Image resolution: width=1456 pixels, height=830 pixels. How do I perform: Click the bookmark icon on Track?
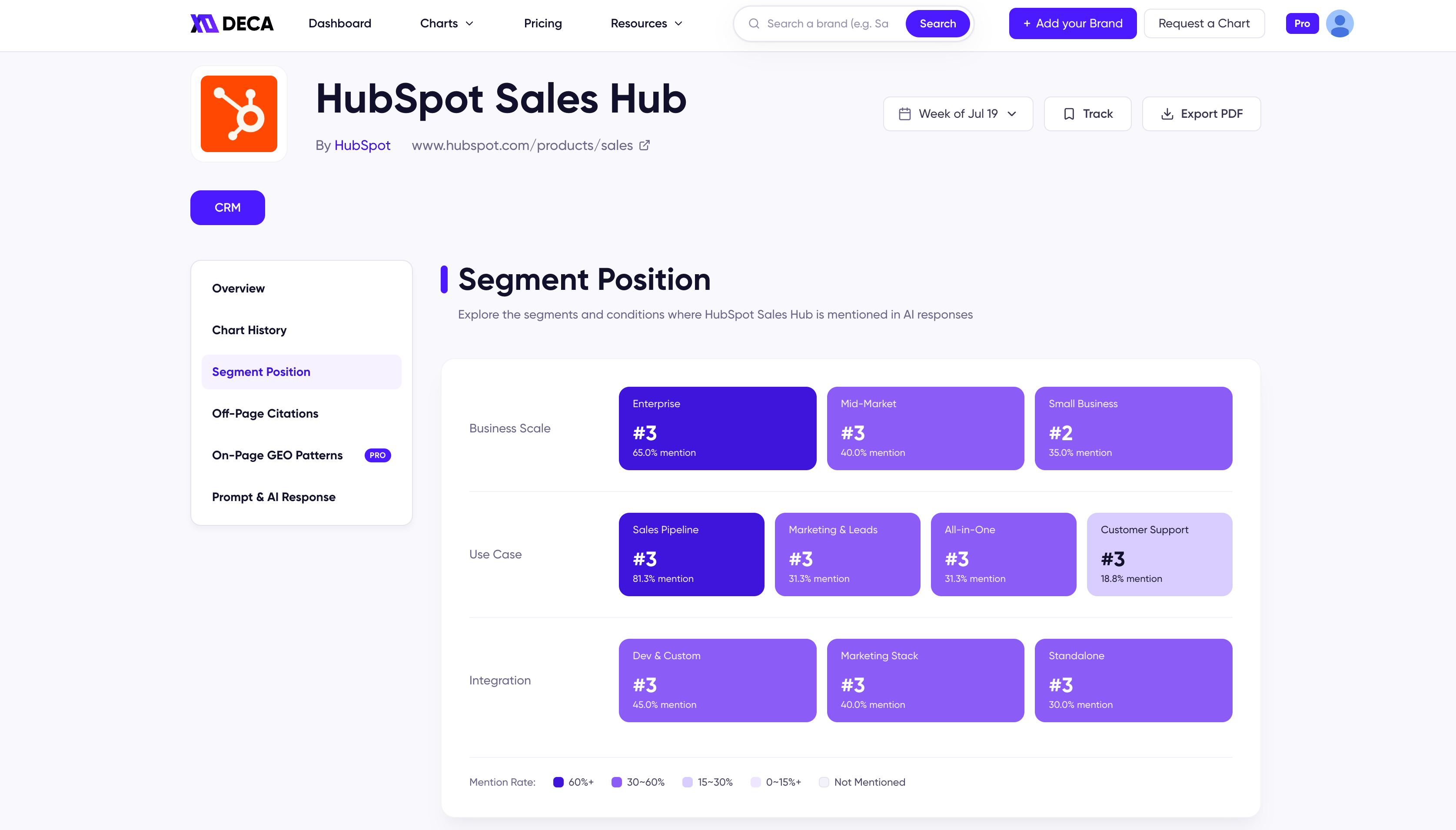coord(1069,114)
